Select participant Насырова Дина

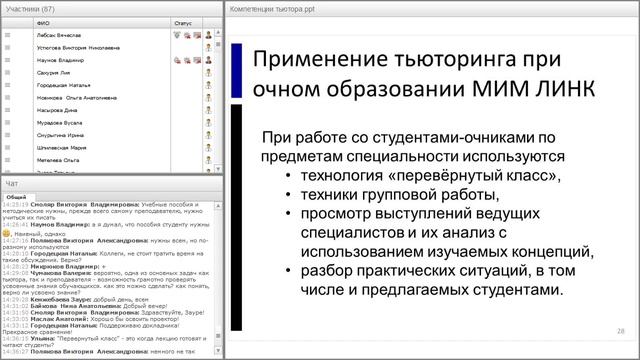tap(57, 110)
